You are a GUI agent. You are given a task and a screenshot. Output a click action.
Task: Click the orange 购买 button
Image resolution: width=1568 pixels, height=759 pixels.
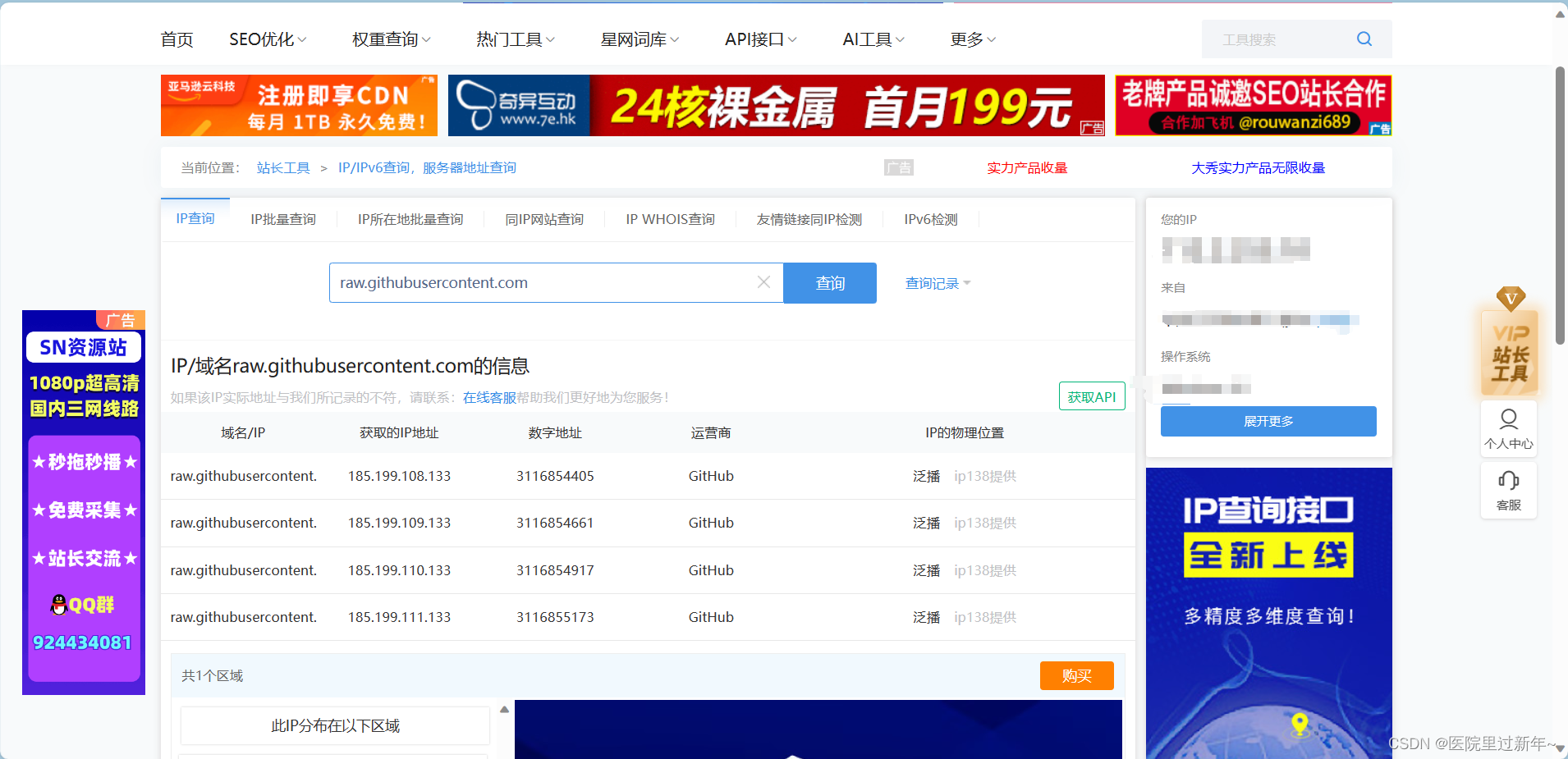(x=1076, y=675)
